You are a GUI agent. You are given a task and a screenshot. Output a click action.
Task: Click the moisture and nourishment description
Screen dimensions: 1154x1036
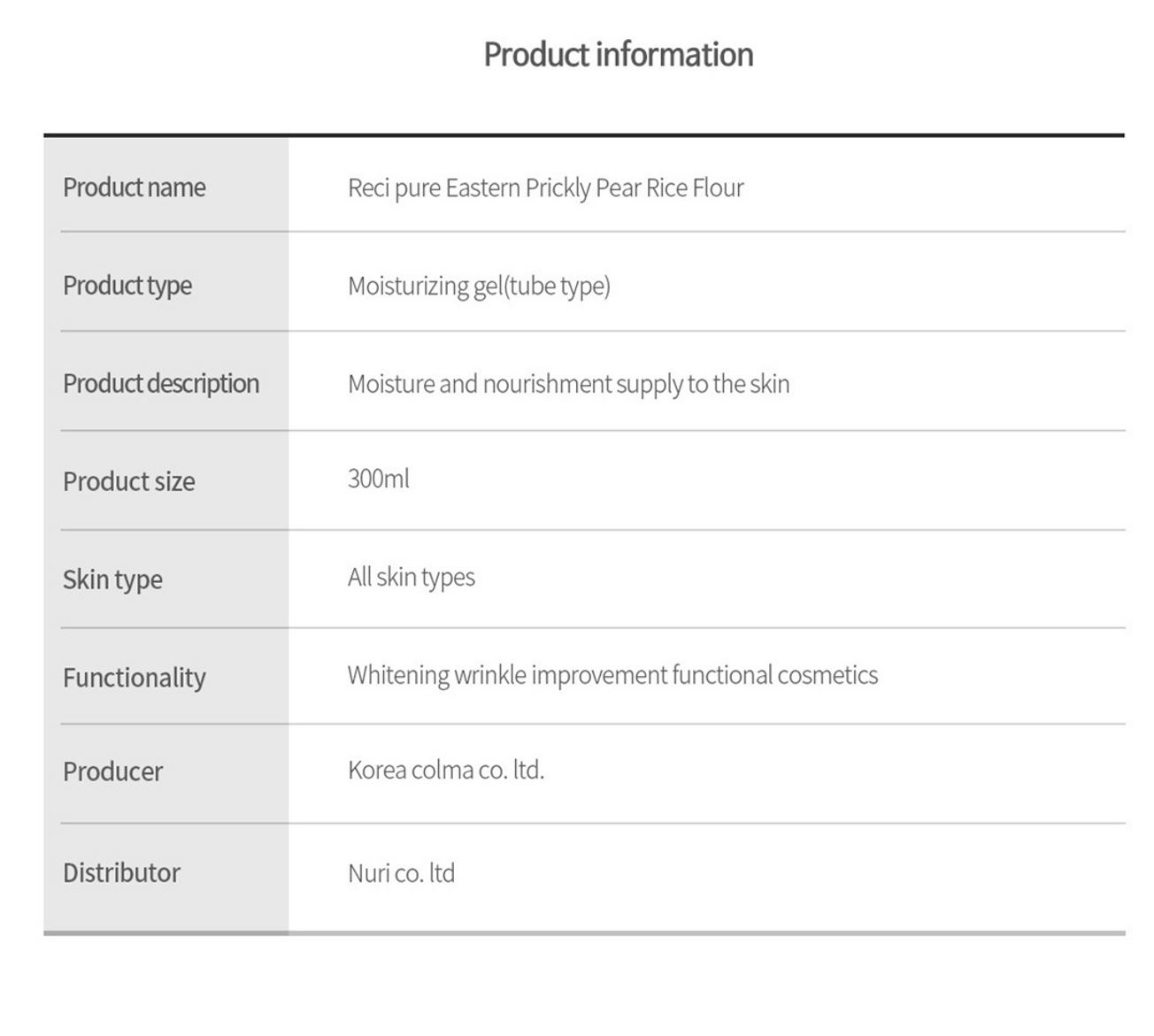click(x=568, y=384)
